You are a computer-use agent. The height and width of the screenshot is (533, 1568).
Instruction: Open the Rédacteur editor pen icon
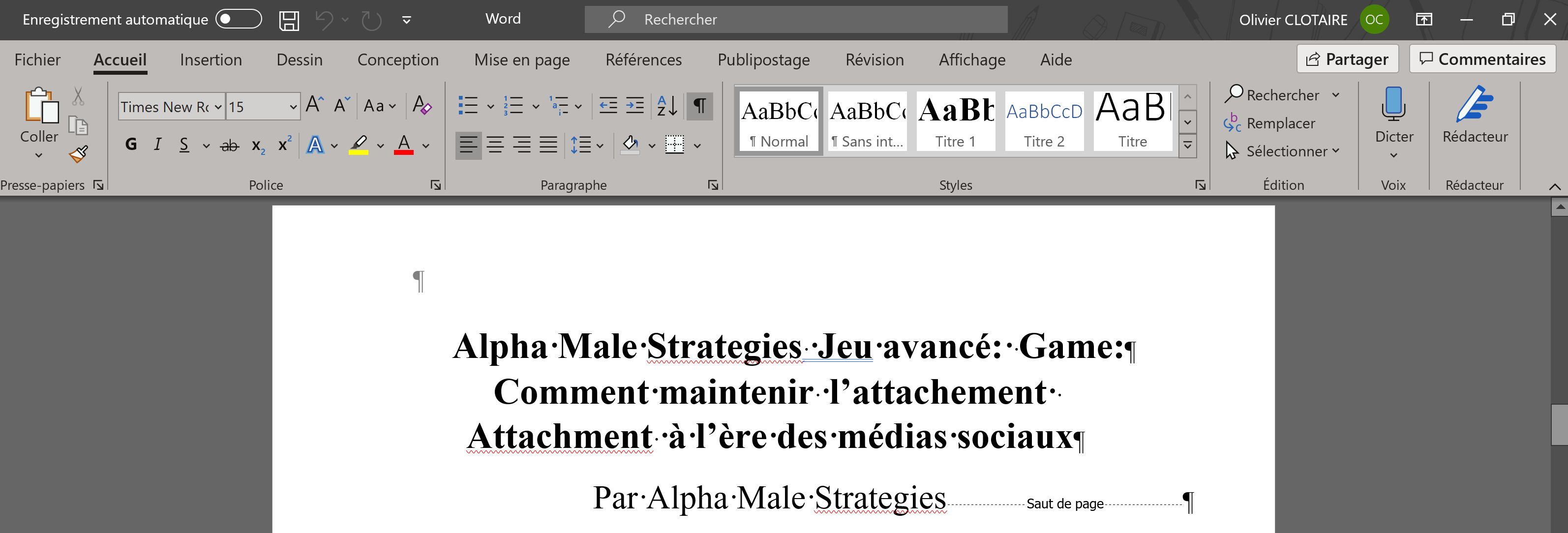point(1474,104)
